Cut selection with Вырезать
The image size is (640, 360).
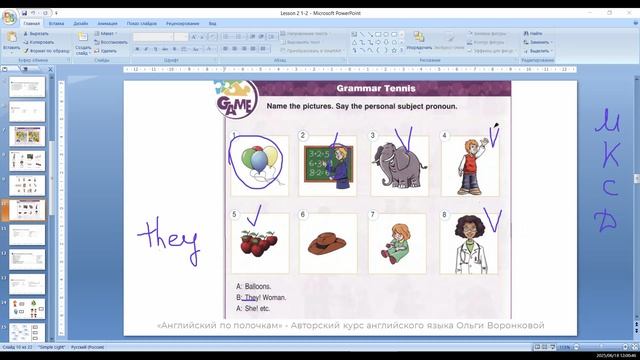pos(36,33)
